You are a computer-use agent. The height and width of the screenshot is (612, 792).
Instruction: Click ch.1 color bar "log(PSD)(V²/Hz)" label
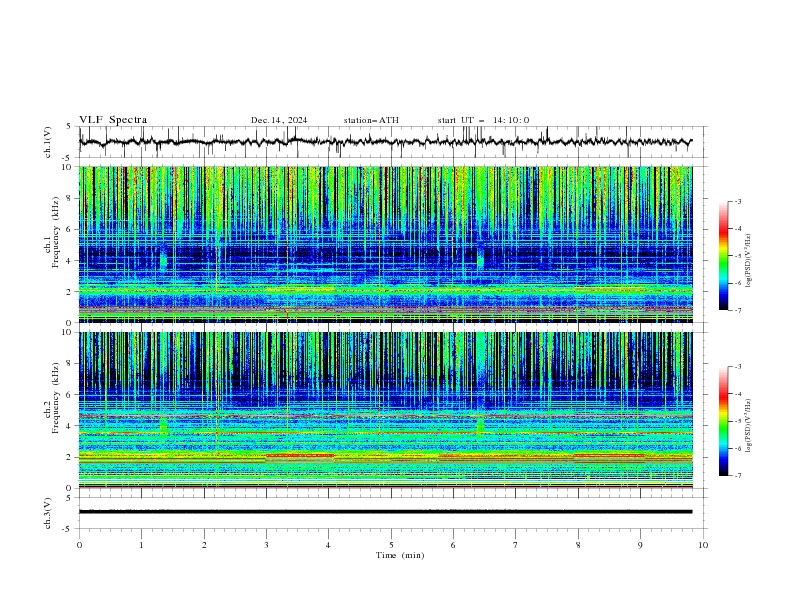(749, 261)
